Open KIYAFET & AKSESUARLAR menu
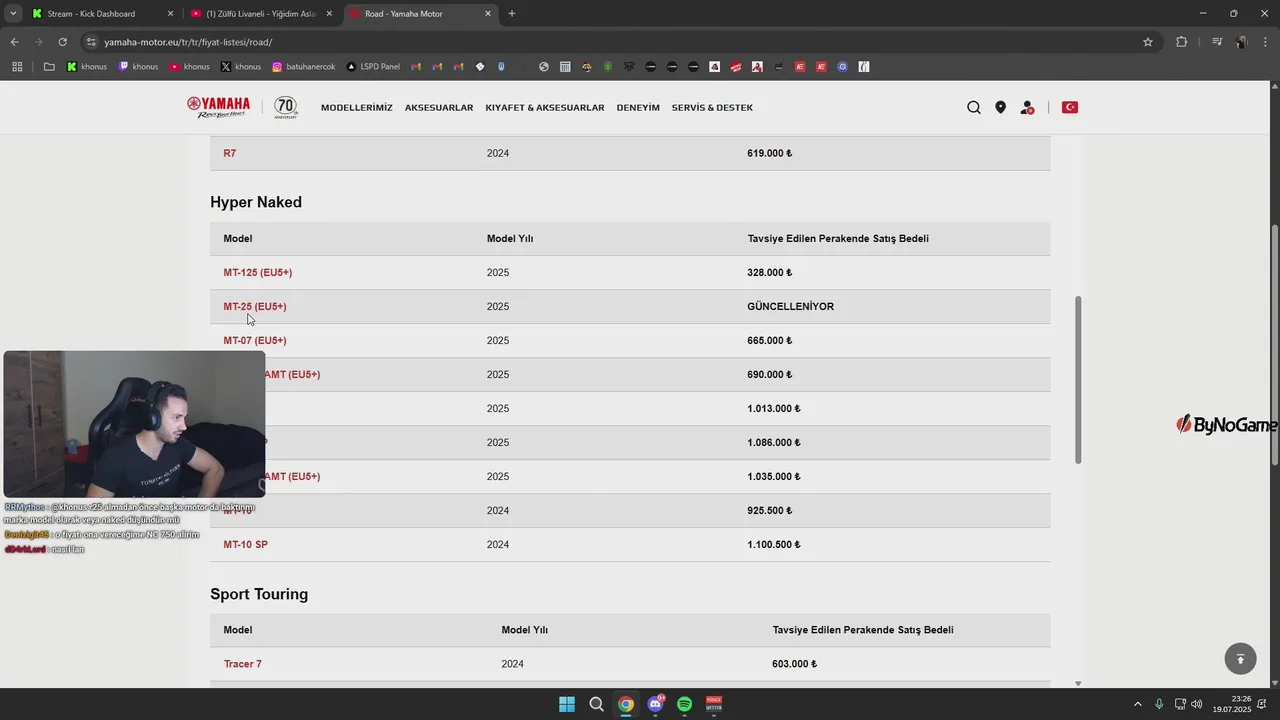This screenshot has width=1280, height=720. (545, 107)
